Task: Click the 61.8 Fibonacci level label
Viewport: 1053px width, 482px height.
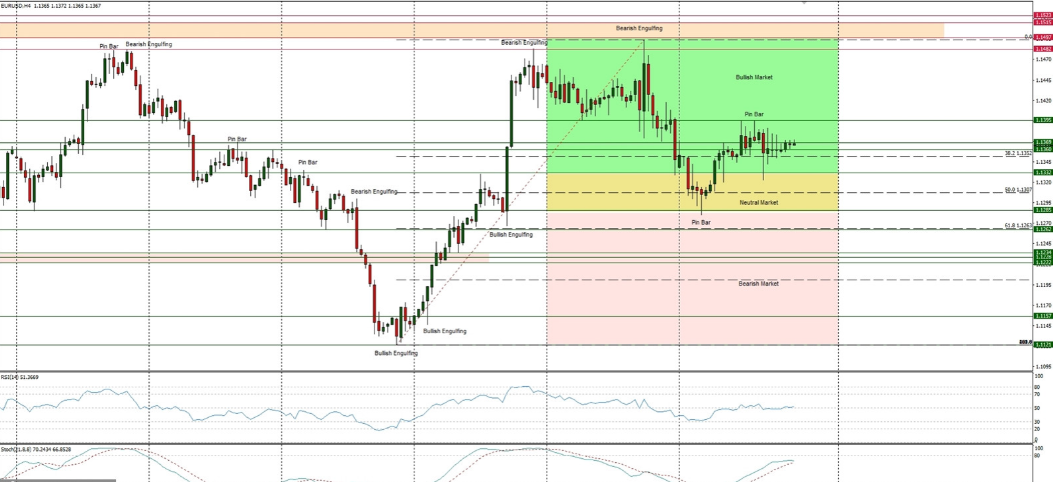Action: coord(1017,227)
